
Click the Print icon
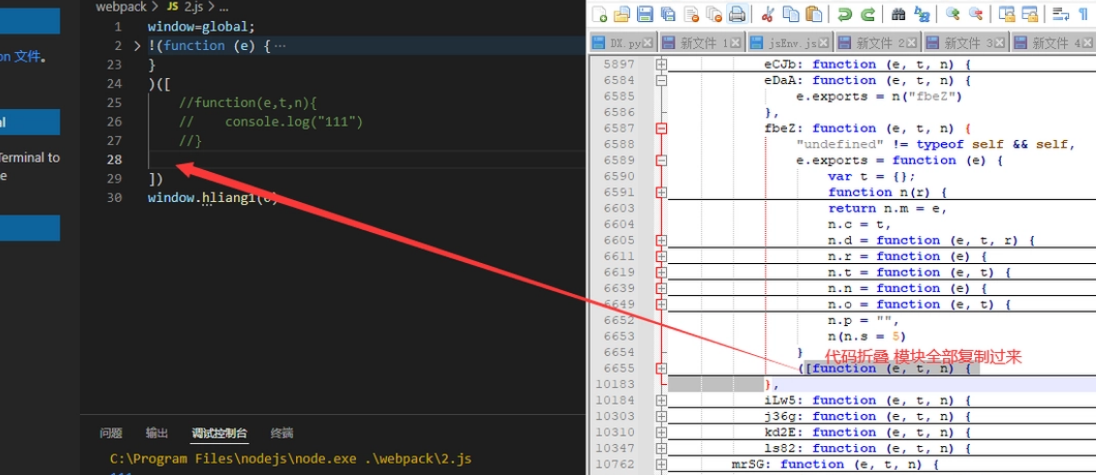[x=737, y=13]
